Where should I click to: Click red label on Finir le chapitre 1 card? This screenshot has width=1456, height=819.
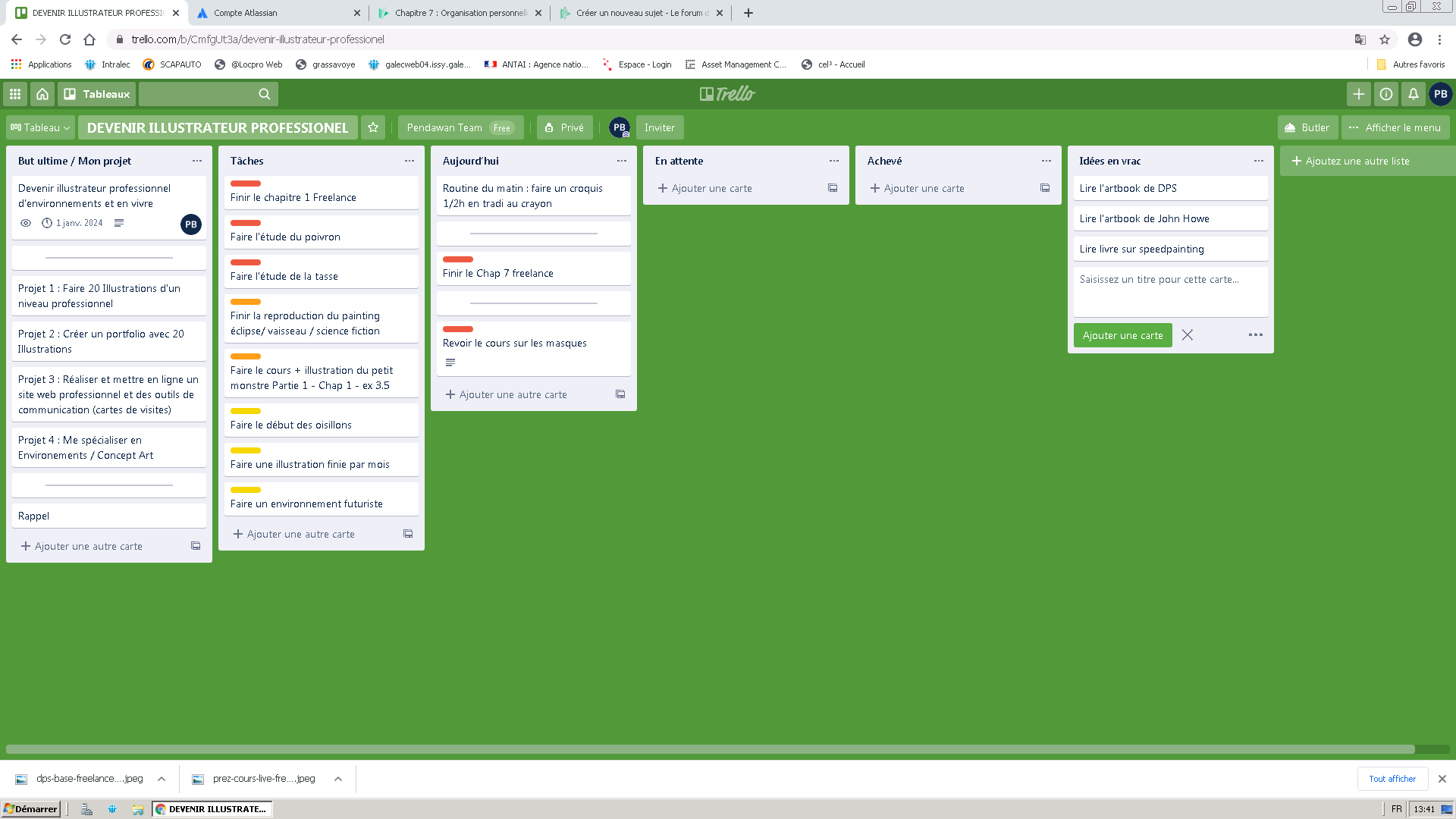click(245, 184)
